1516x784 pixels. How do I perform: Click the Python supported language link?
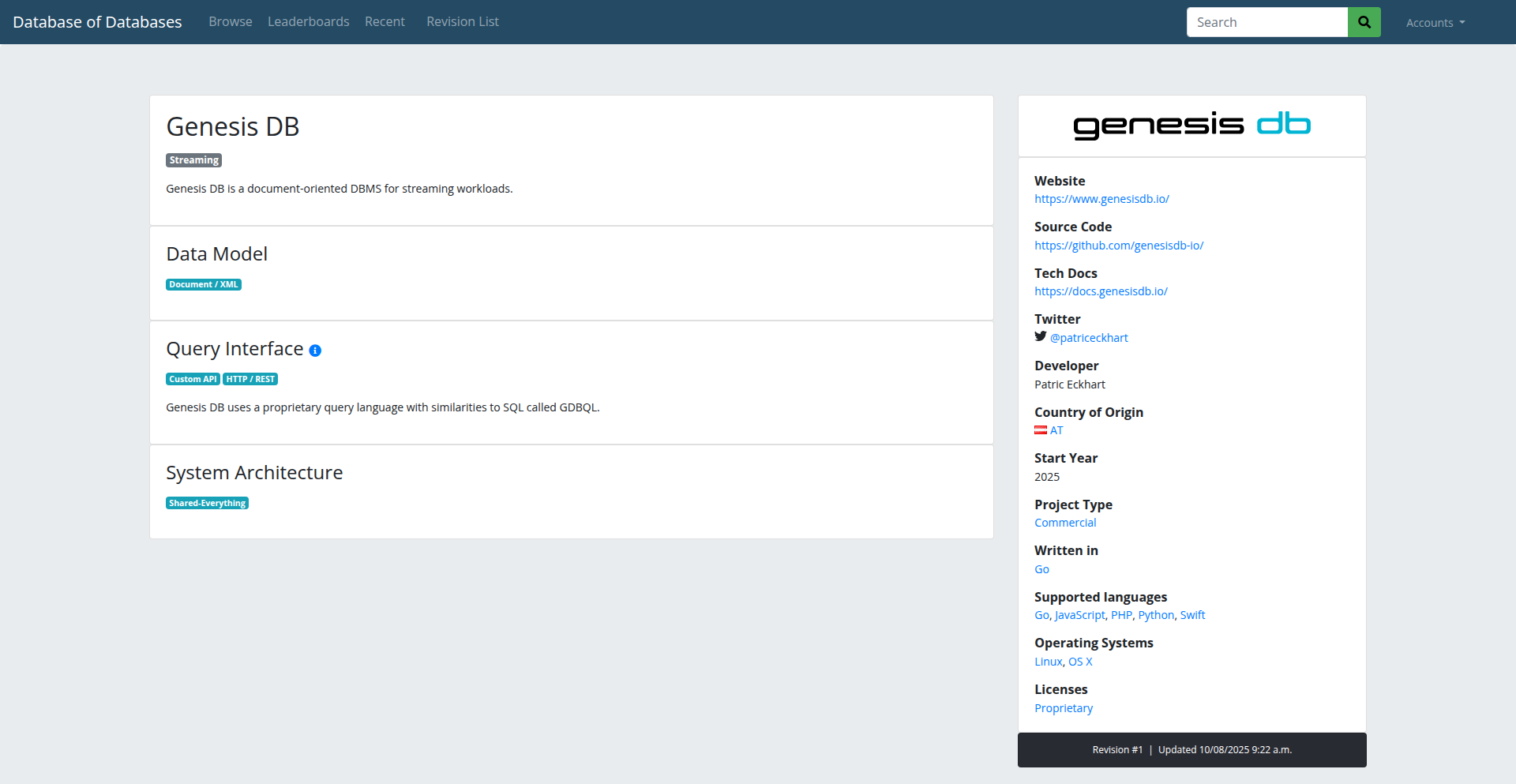1156,615
